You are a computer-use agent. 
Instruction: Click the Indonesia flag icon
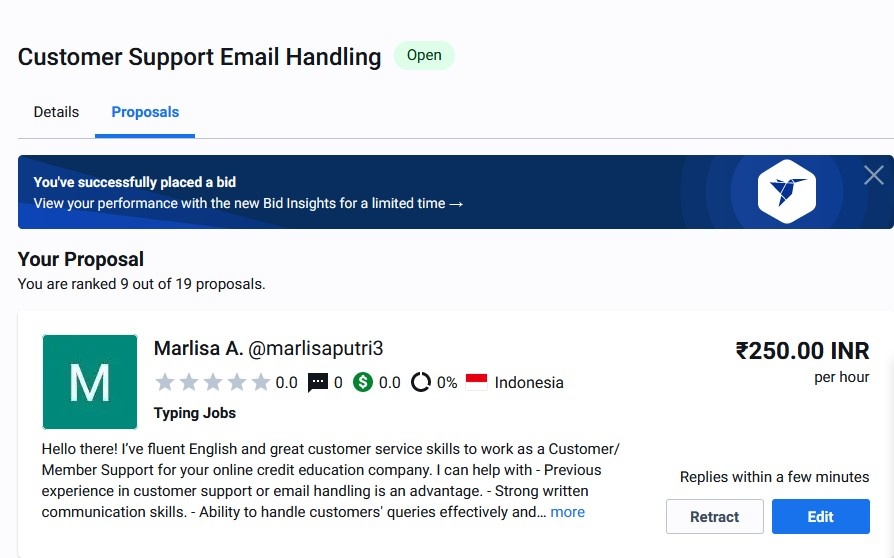pyautogui.click(x=477, y=382)
